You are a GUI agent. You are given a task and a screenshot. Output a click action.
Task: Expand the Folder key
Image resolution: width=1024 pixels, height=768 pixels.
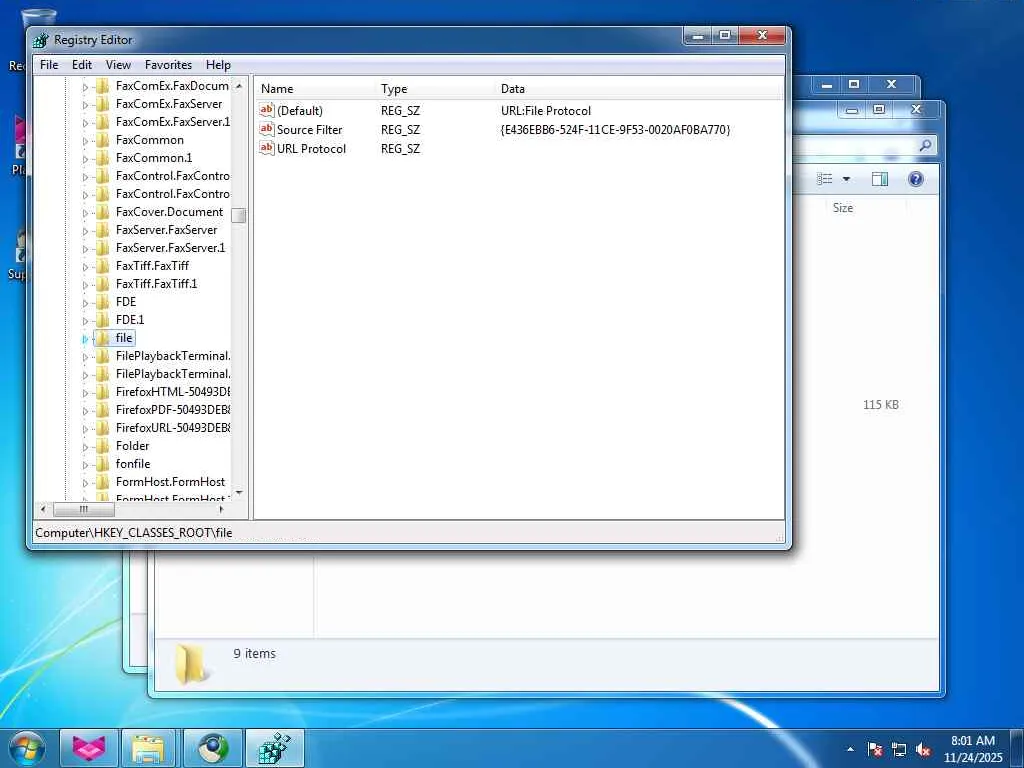pyautogui.click(x=85, y=447)
